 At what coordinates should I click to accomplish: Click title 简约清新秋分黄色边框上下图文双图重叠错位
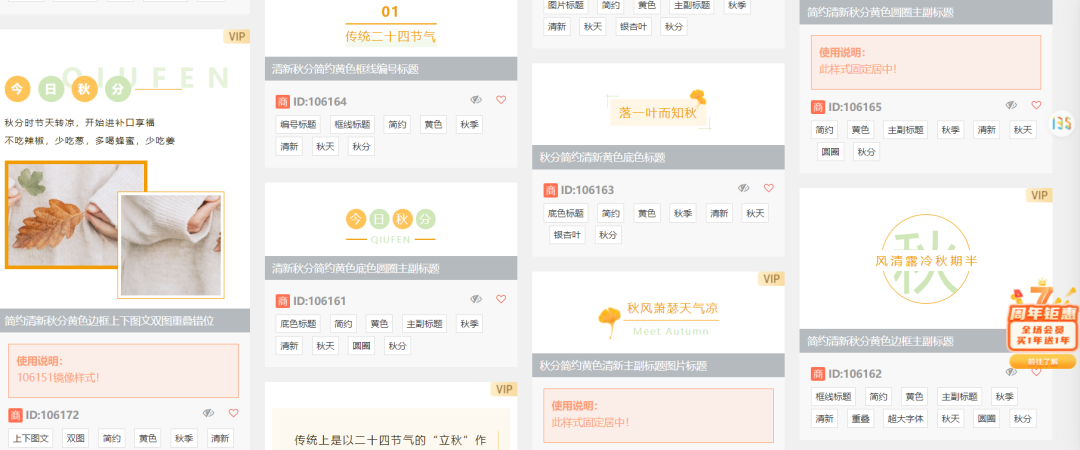109,320
